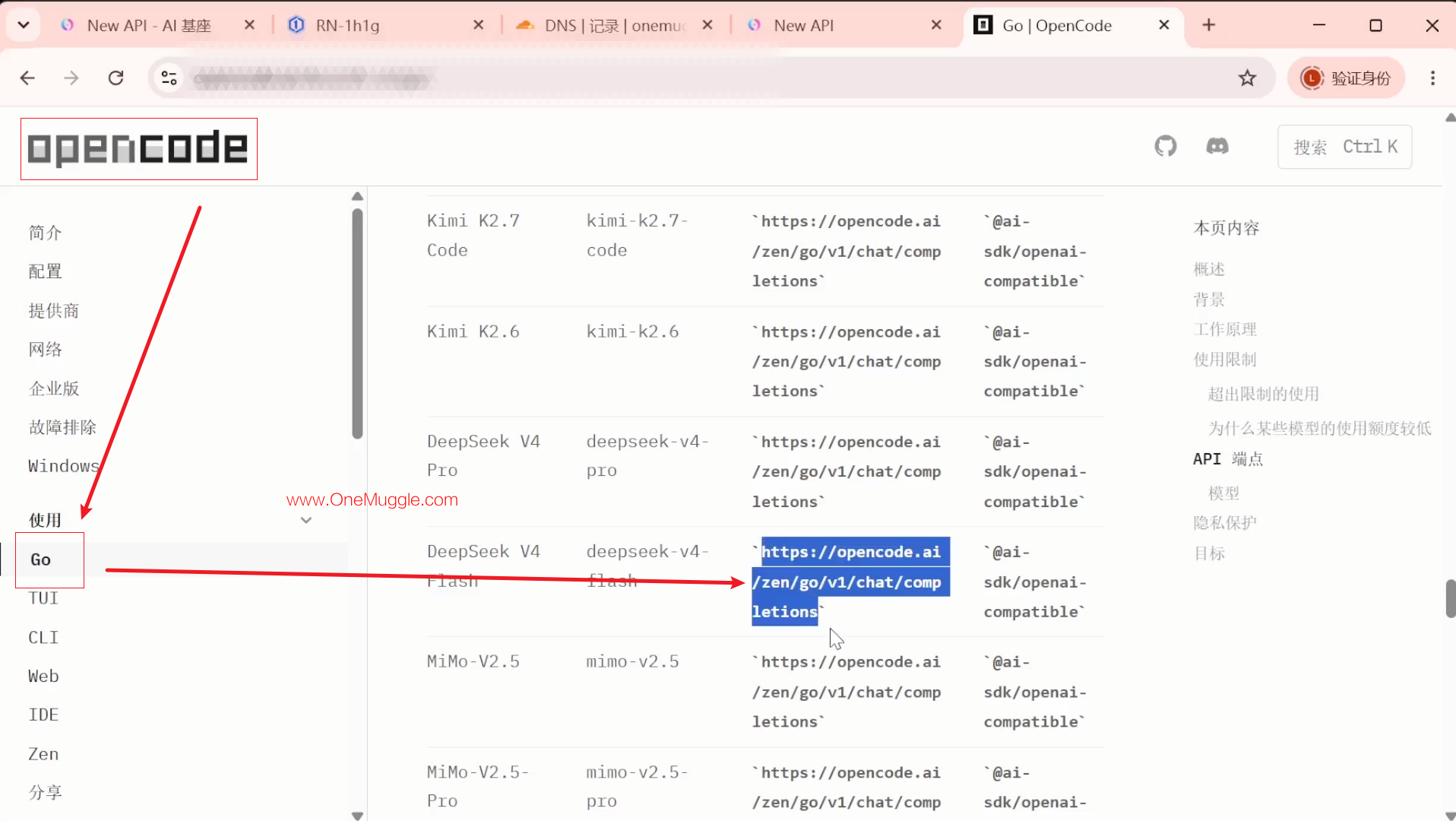Click Kimi K2.7 Code model name cell
1456x821 pixels.
click(473, 236)
